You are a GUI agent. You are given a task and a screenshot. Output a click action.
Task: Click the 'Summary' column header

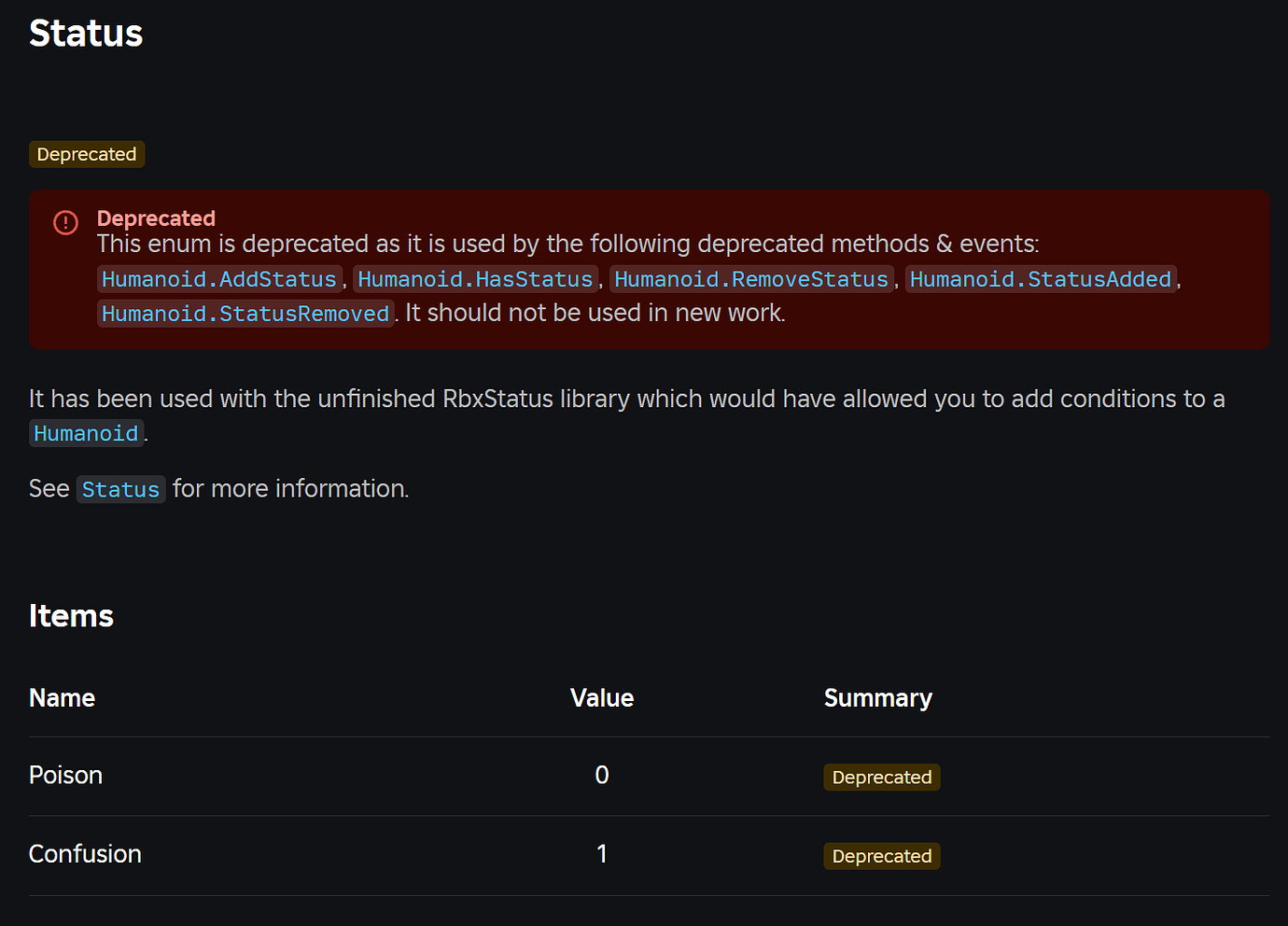(878, 698)
